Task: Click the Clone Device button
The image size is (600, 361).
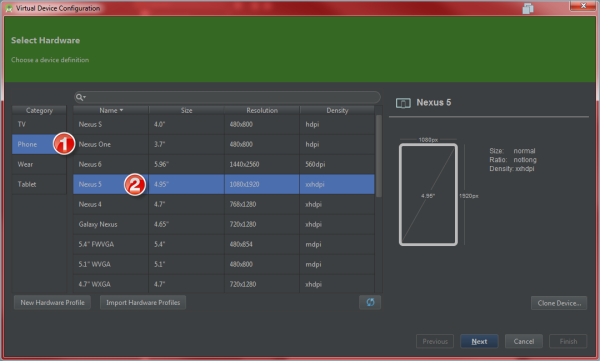Action: pos(559,303)
